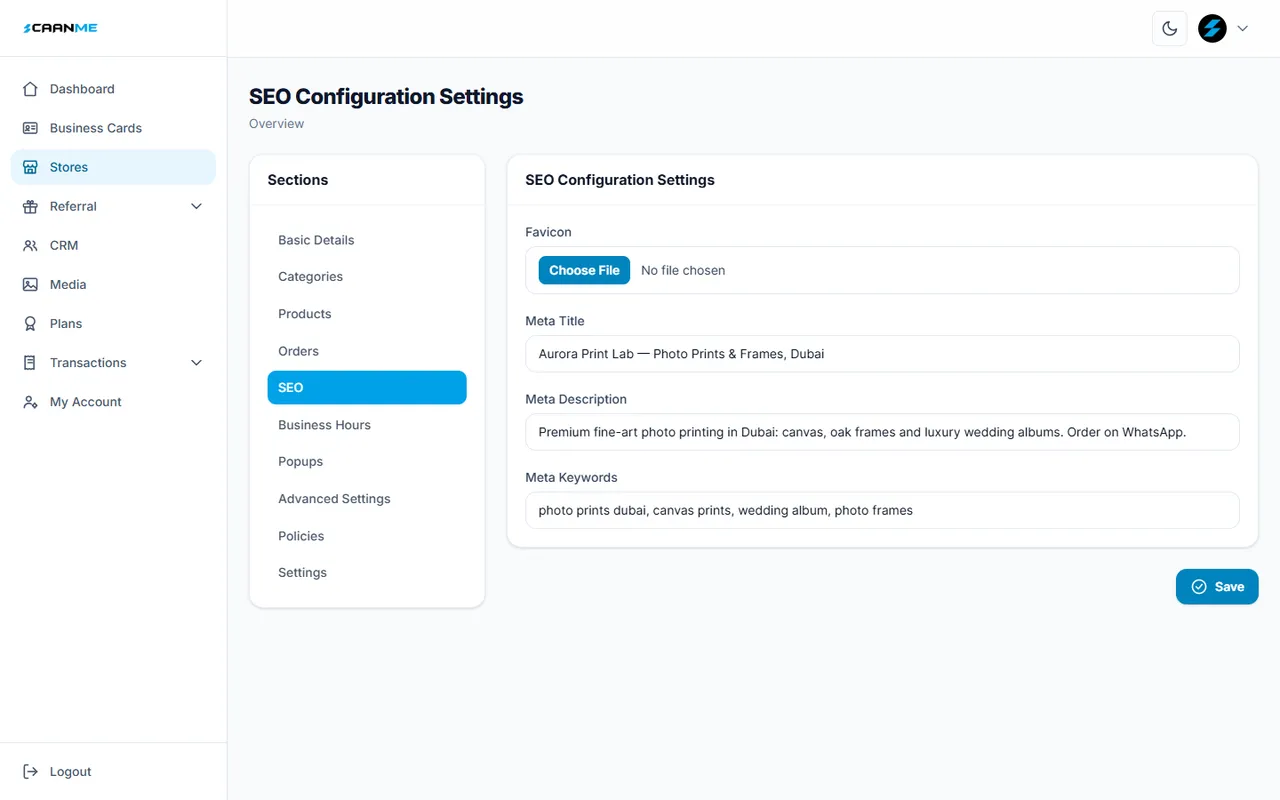Expand the Referral submenu chevron
The width and height of the screenshot is (1280, 800).
pyautogui.click(x=196, y=206)
